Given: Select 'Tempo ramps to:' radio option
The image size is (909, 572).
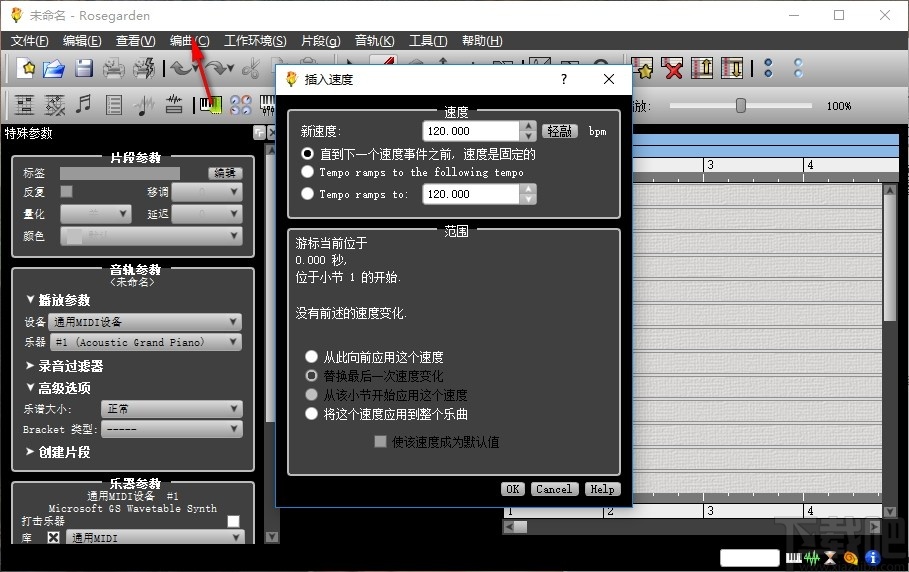Looking at the screenshot, I should point(308,194).
